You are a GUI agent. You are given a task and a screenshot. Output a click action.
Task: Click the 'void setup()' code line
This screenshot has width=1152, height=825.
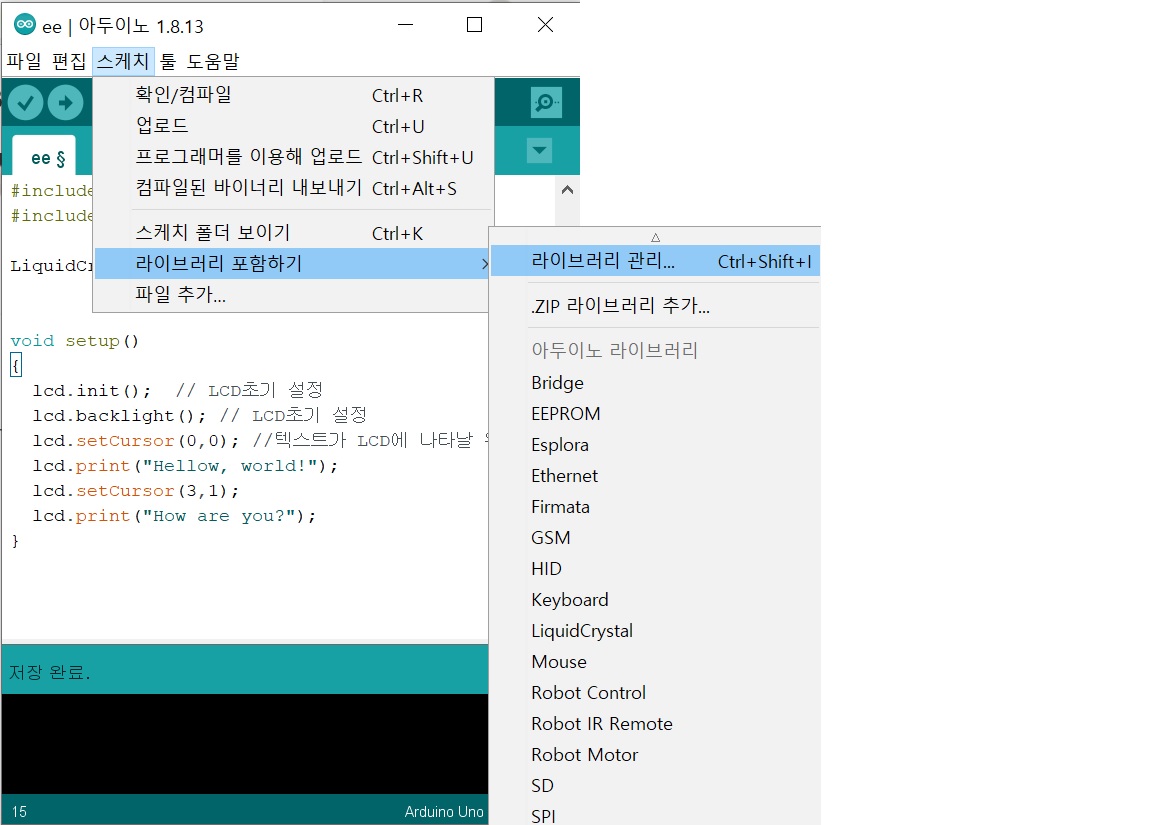coord(74,341)
